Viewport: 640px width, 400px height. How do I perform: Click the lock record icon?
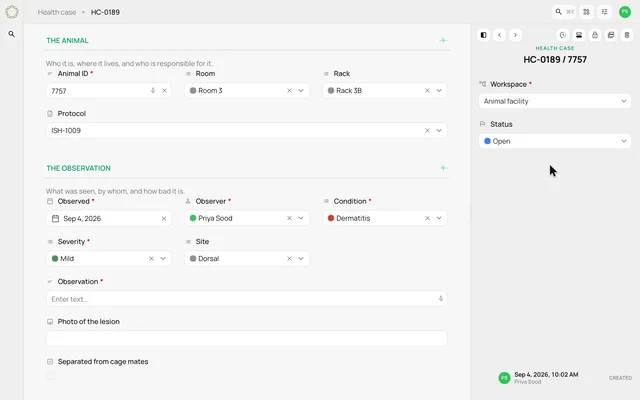point(595,35)
